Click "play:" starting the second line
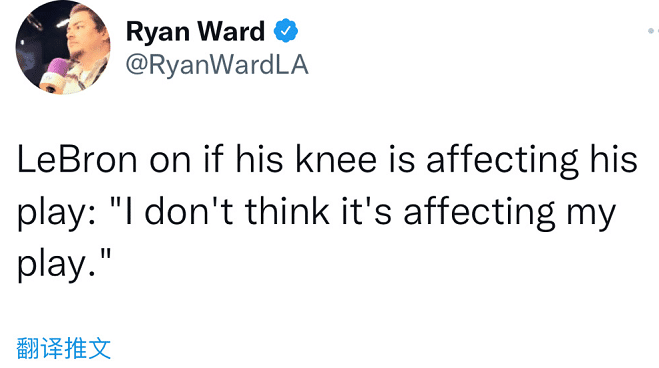This screenshot has width=659, height=368. point(57,214)
